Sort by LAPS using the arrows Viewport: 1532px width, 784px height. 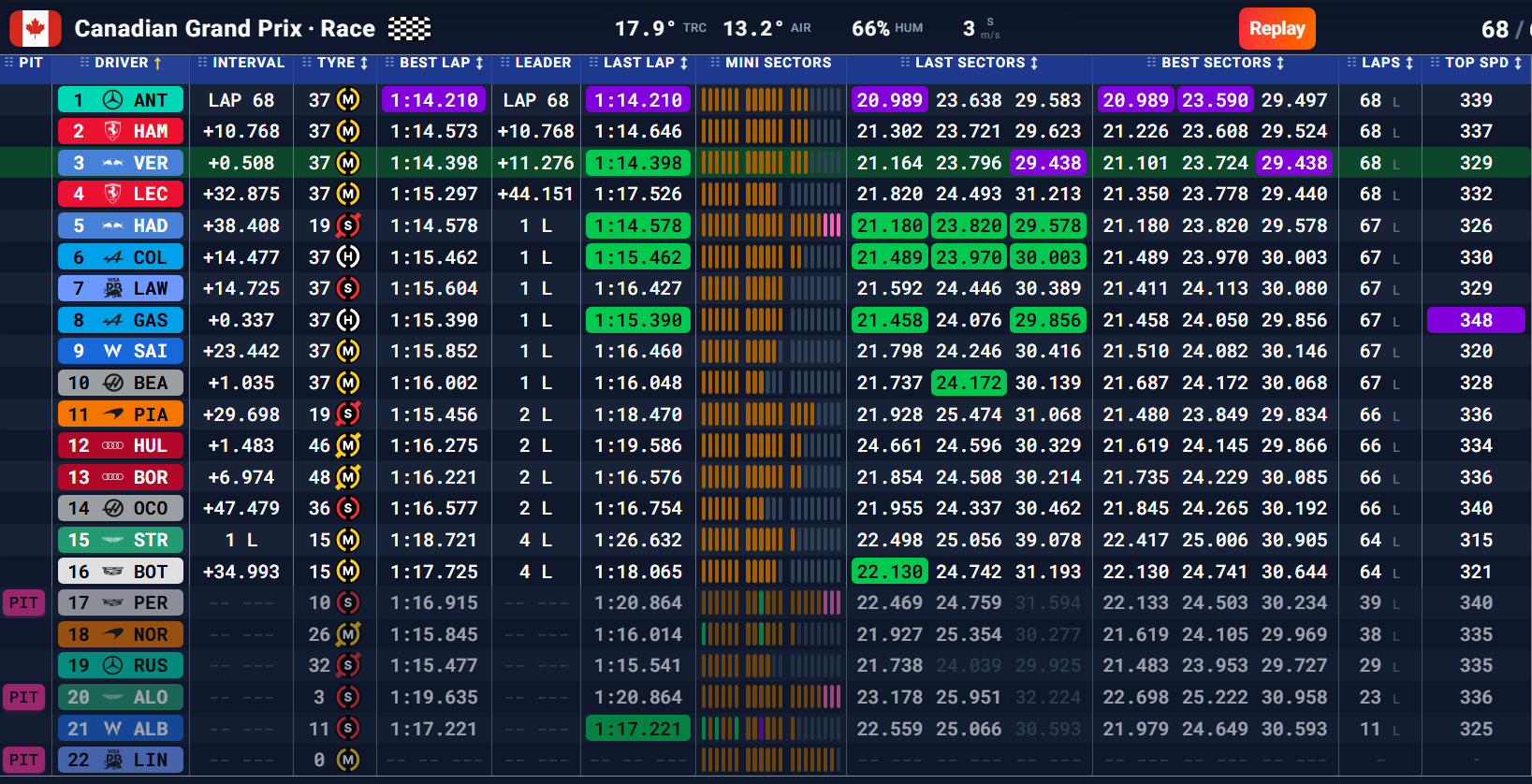1409,63
